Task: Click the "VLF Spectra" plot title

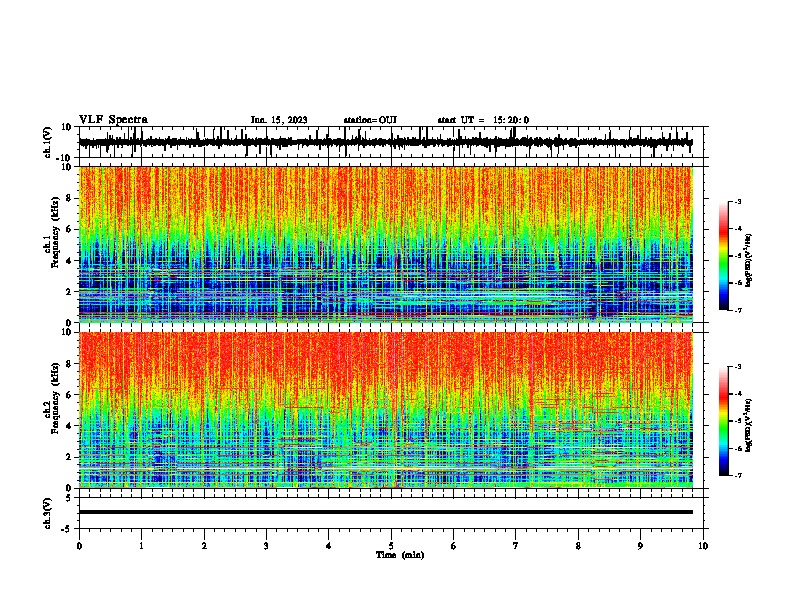Action: [113, 120]
